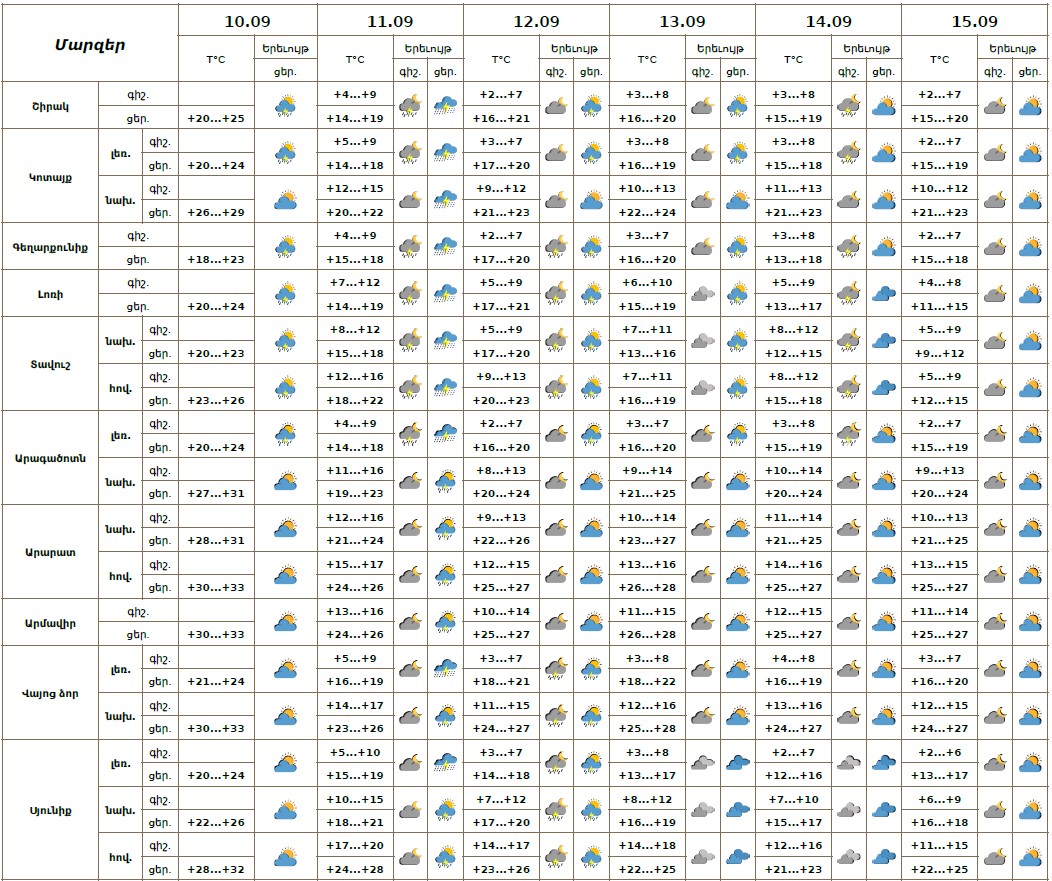
Task: Click Շիրակ weather icon for 10.09
Action: 285,105
